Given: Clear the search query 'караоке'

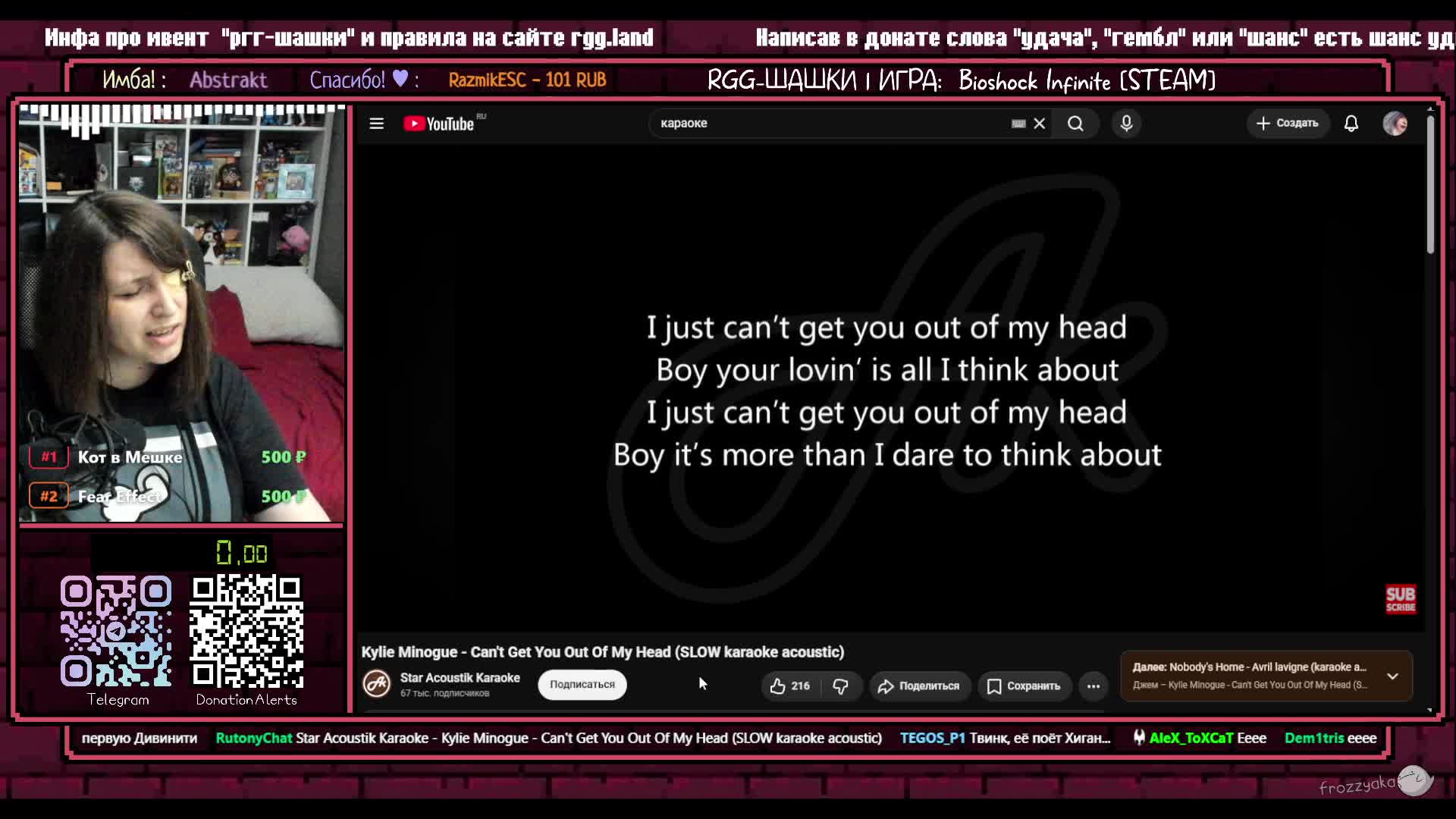Looking at the screenshot, I should point(1040,124).
